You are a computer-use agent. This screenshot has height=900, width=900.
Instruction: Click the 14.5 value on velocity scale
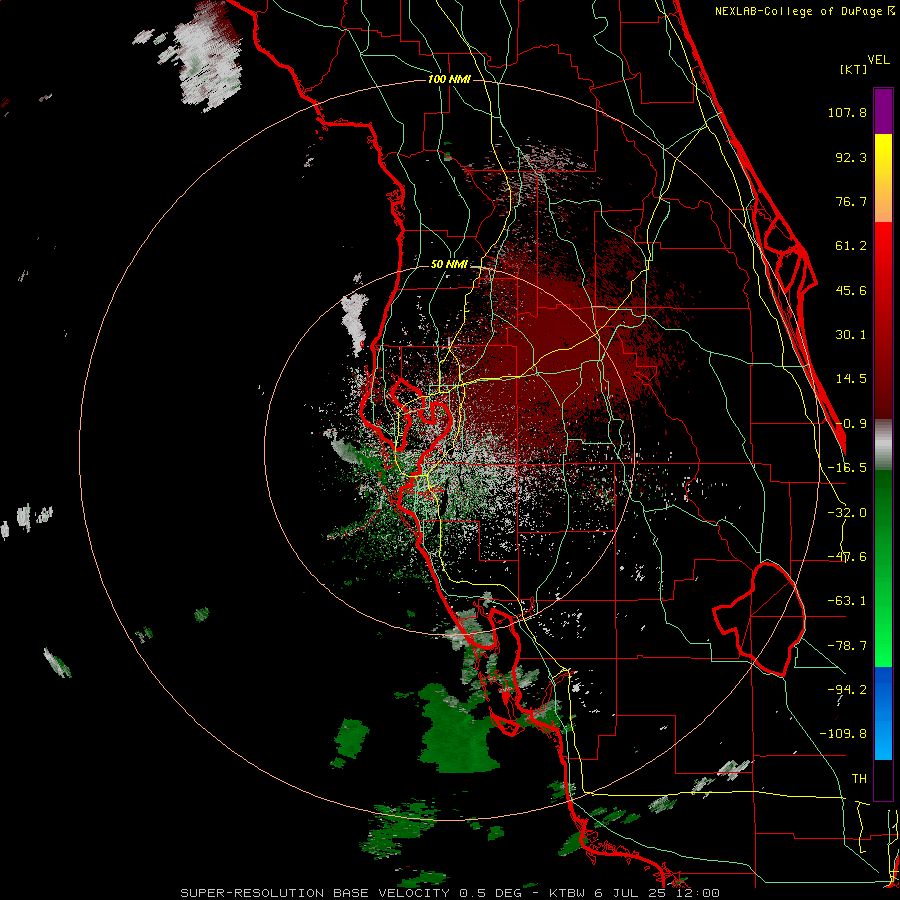(x=851, y=379)
